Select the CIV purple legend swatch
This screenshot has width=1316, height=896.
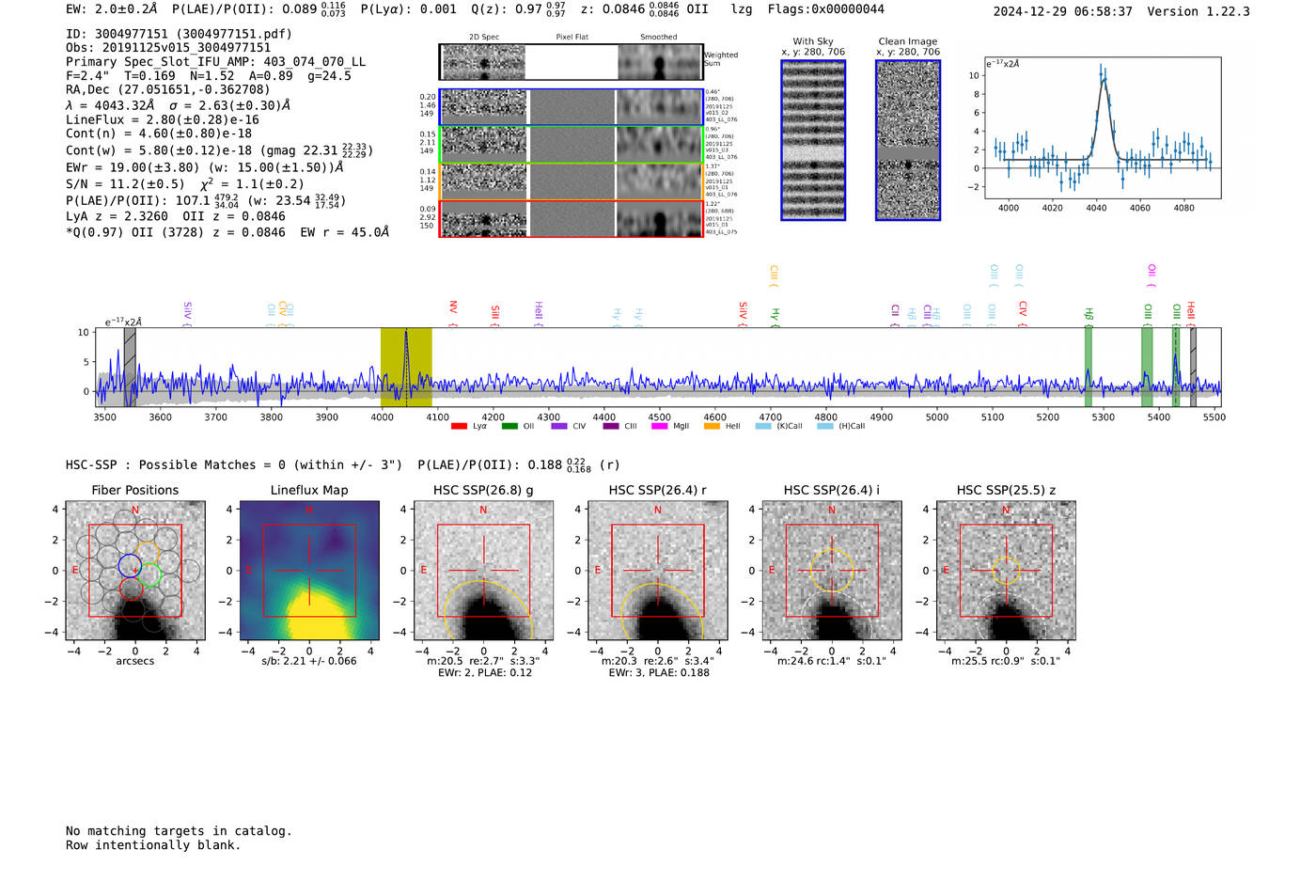(x=559, y=426)
